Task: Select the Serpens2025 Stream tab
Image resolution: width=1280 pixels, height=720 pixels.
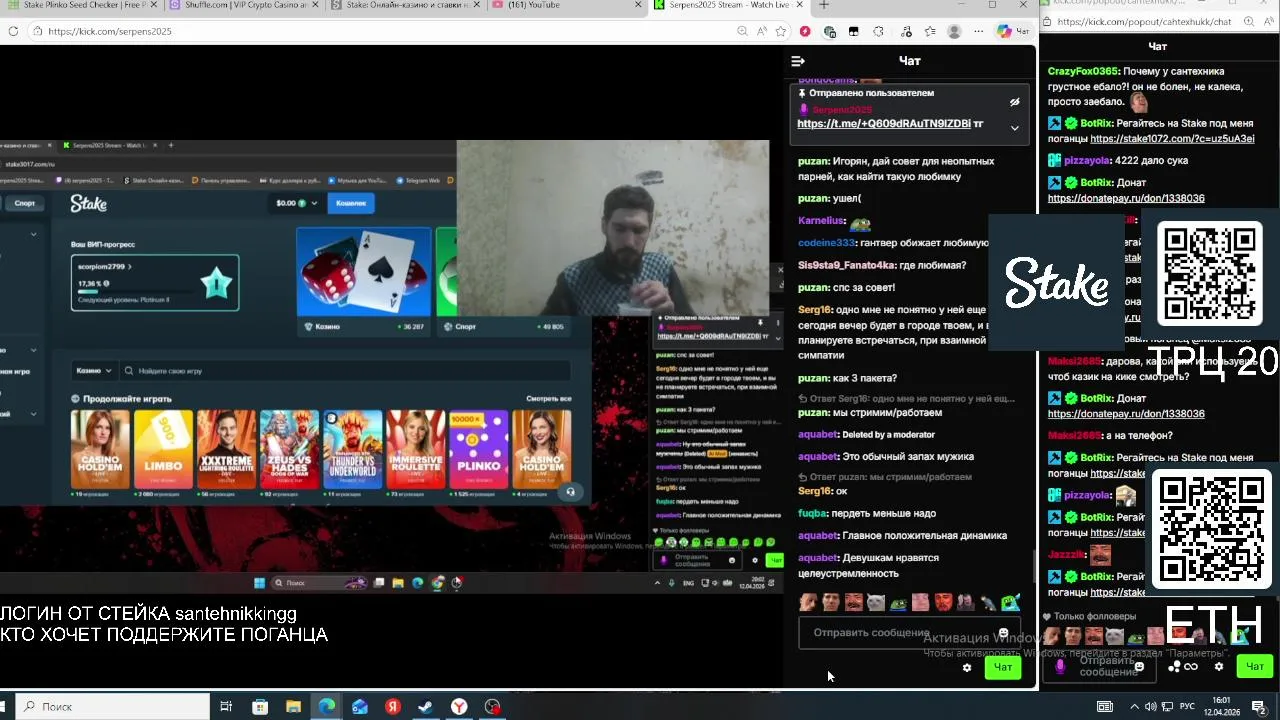Action: (x=728, y=6)
